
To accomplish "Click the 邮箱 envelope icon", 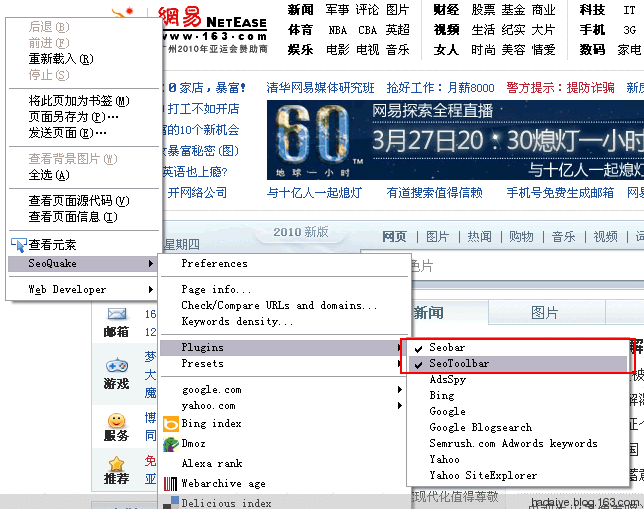I will pos(117,314).
